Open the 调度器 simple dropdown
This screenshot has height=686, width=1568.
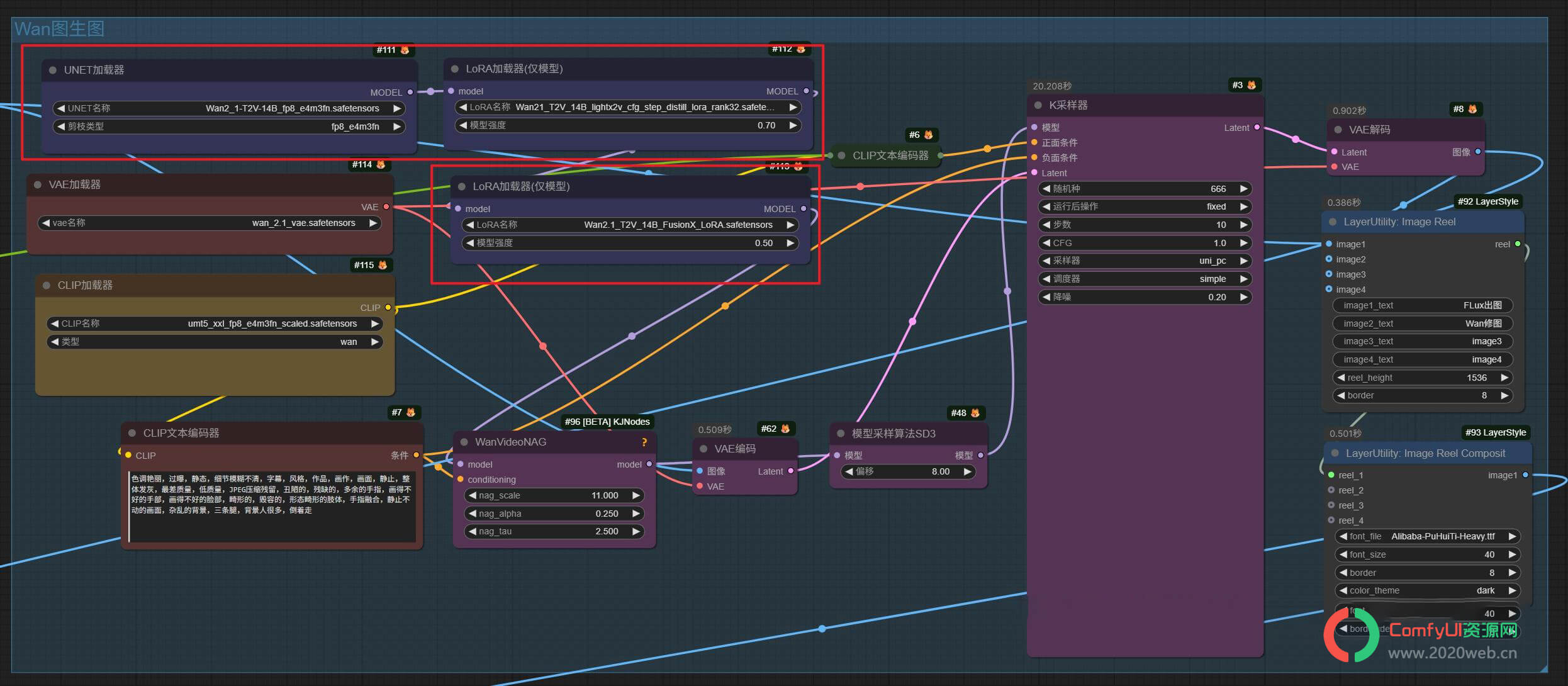pyautogui.click(x=1145, y=279)
